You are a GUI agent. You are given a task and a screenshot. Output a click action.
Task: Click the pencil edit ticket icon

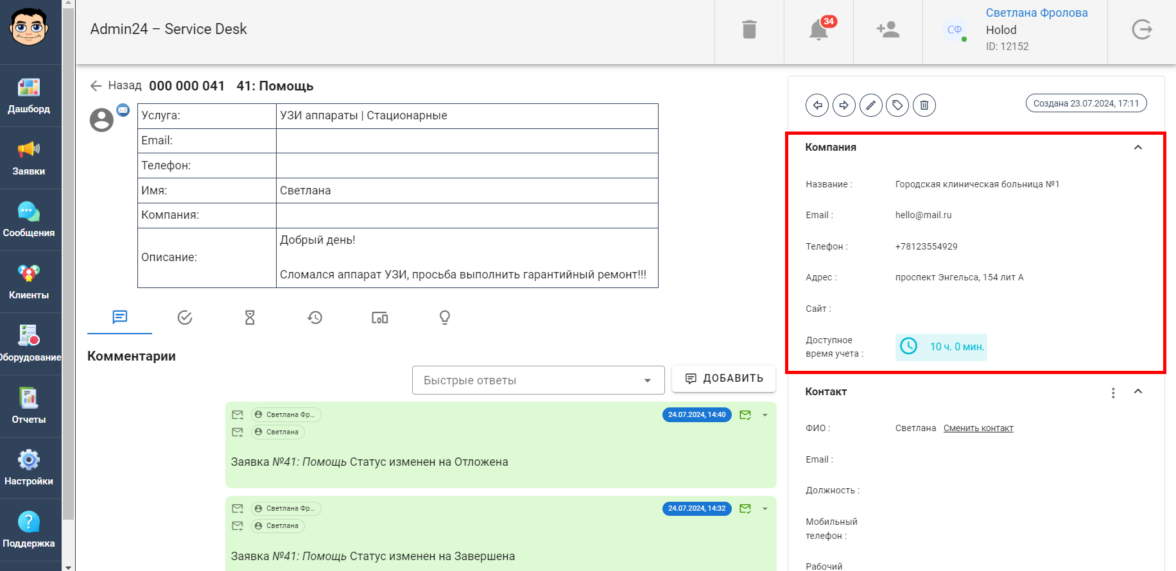pos(871,104)
